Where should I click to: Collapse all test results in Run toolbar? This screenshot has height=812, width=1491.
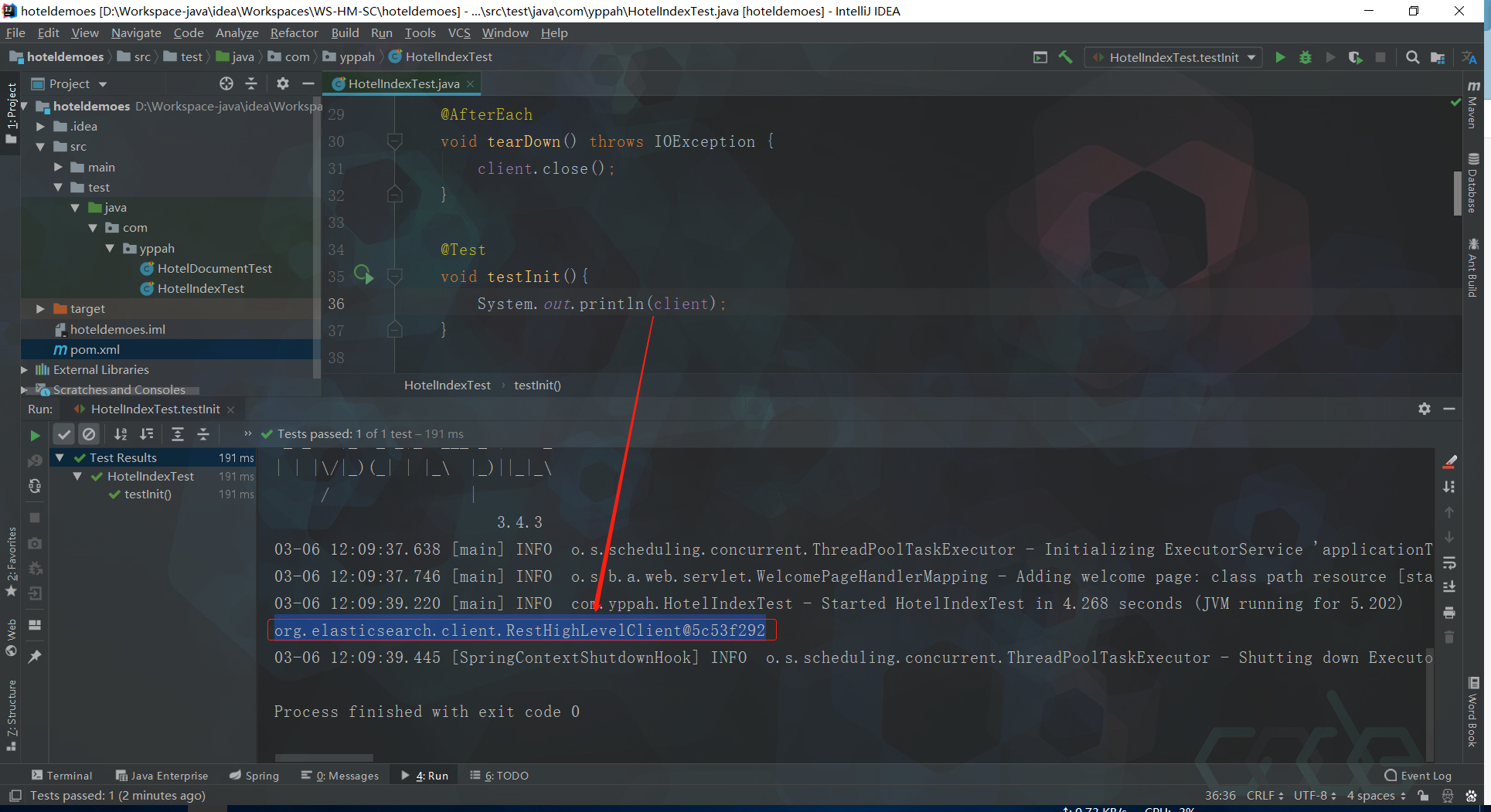coord(203,434)
